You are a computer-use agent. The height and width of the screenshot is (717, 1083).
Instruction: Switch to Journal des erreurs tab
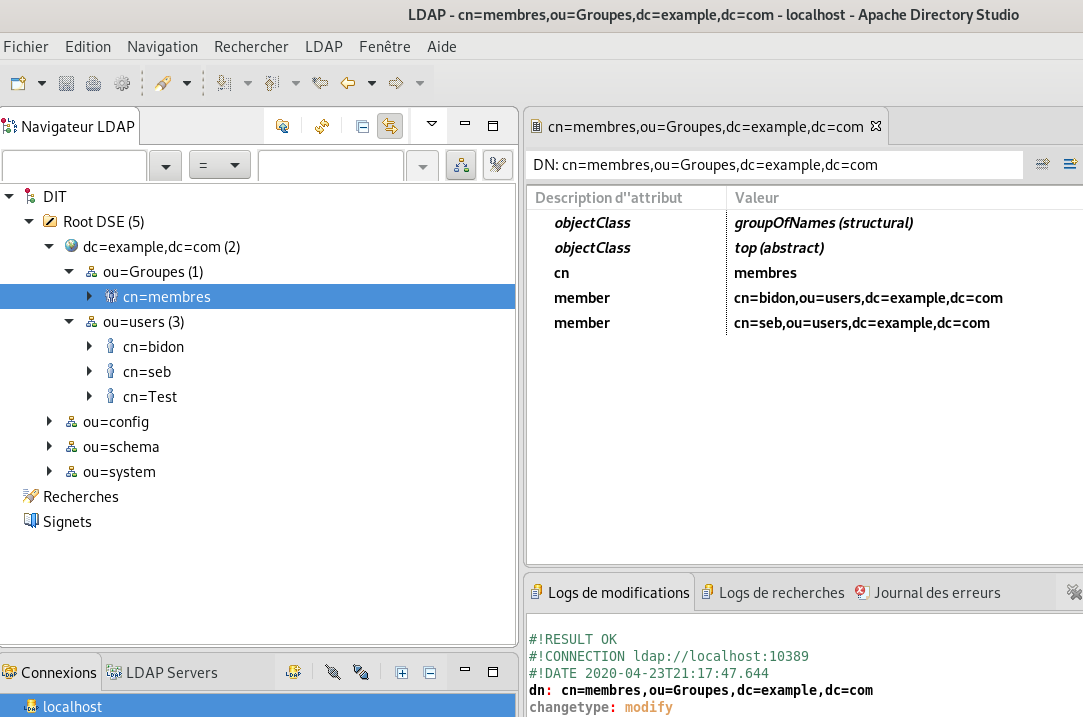[928, 593]
